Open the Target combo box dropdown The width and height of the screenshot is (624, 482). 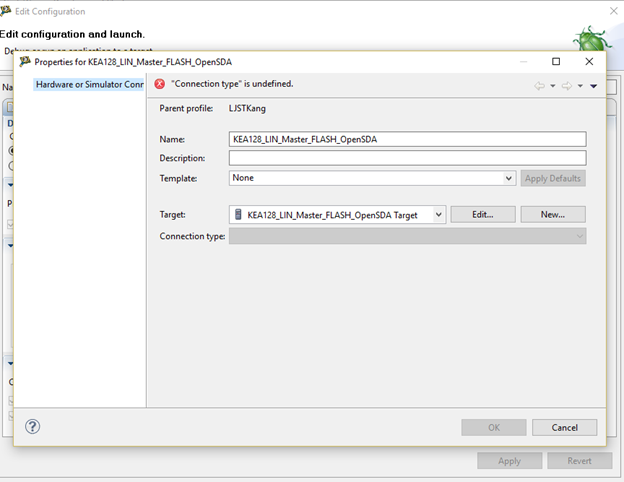[x=439, y=214]
